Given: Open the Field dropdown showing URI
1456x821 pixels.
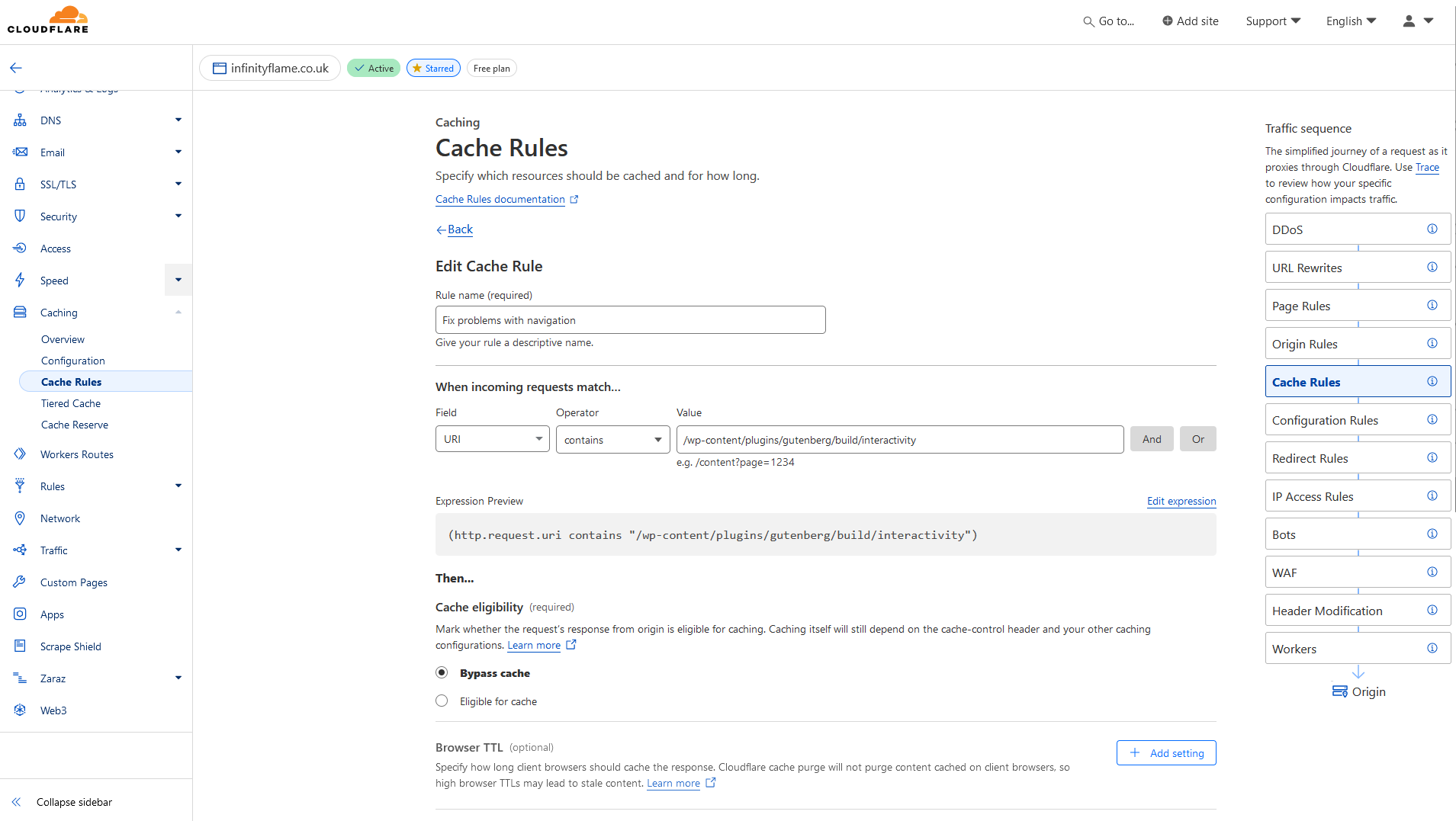Looking at the screenshot, I should pos(492,440).
